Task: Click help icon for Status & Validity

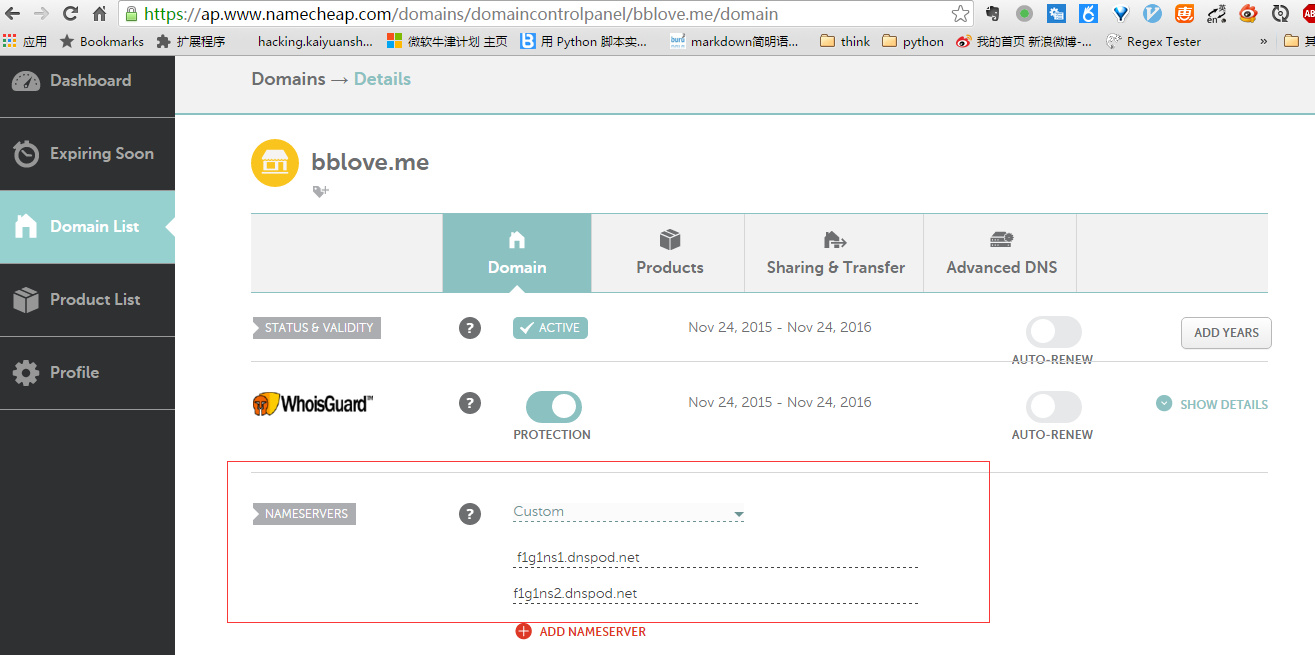Action: tap(470, 328)
